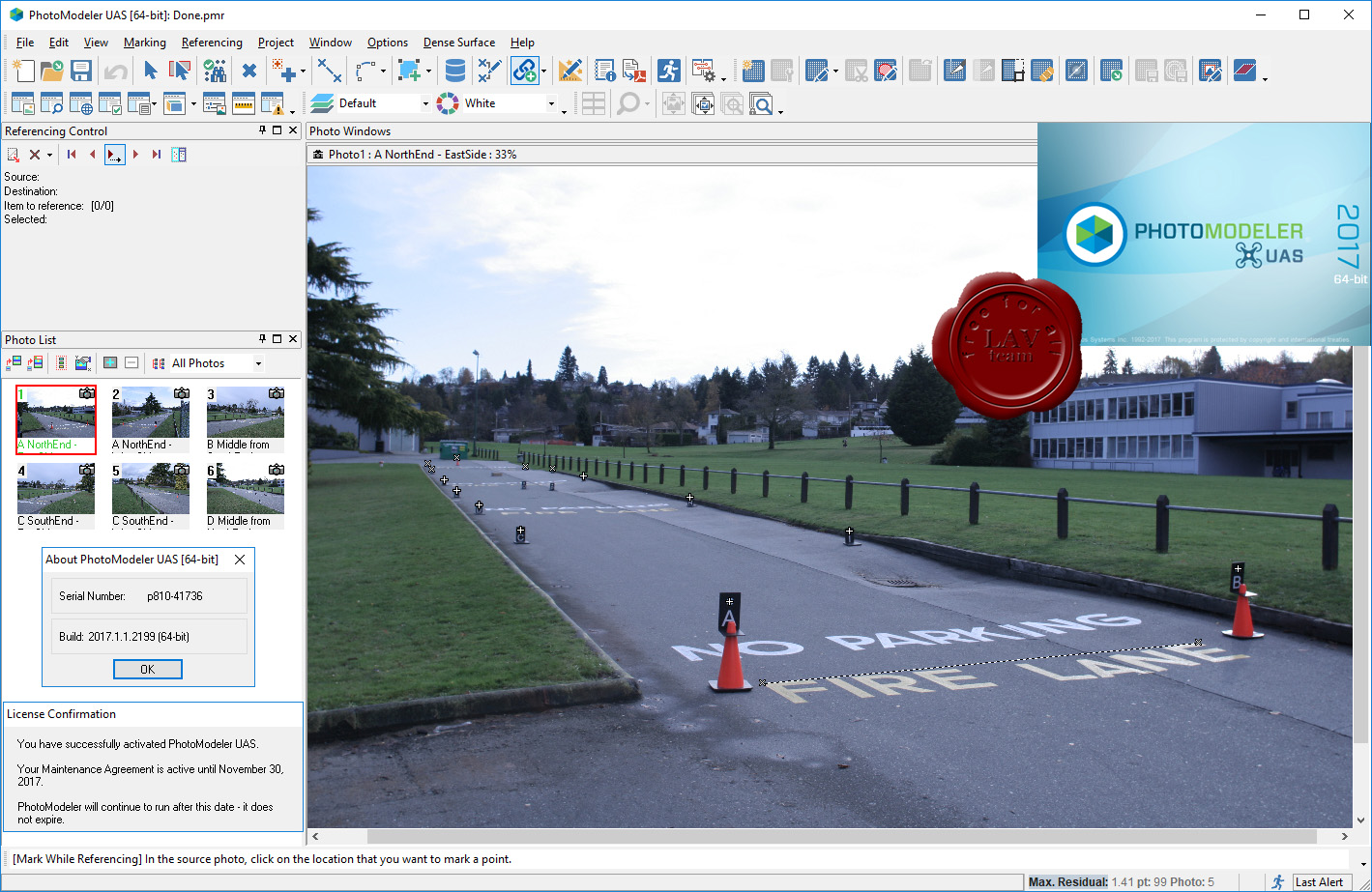Viewport: 1372px width, 892px height.
Task: Pin the Referencing Control panel
Action: 262,130
